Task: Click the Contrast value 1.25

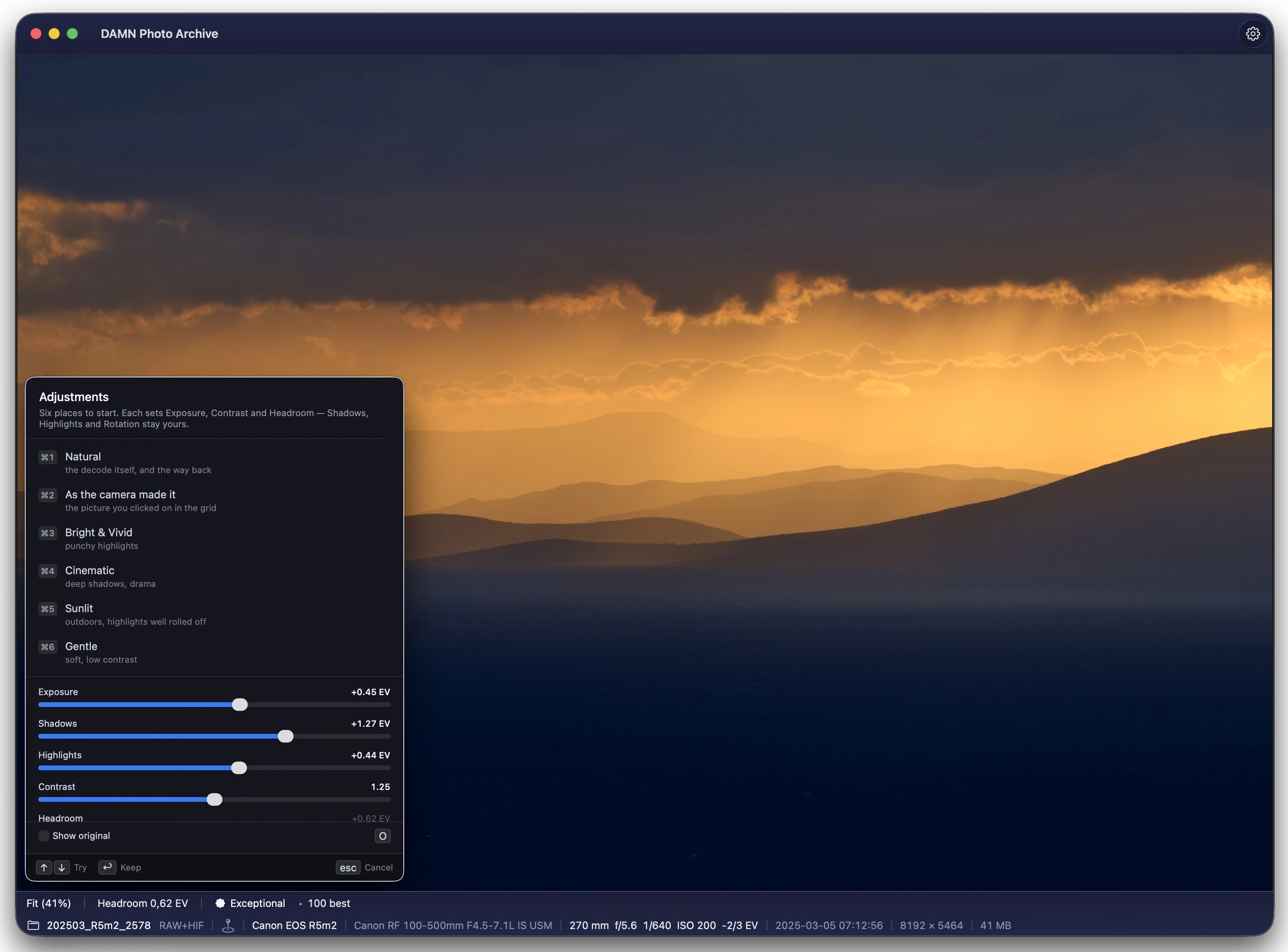Action: [380, 787]
